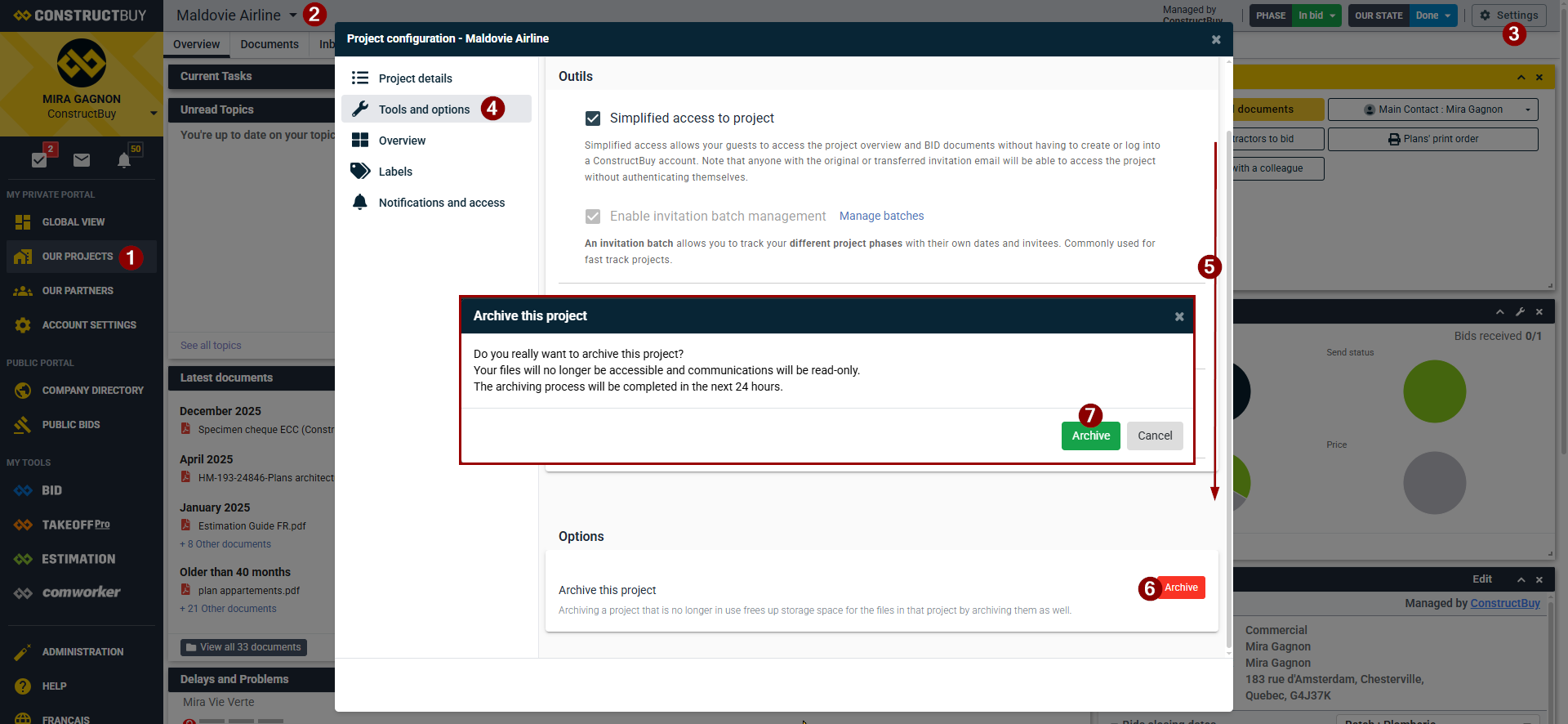Open Our Projects in the sidebar

coord(81,257)
